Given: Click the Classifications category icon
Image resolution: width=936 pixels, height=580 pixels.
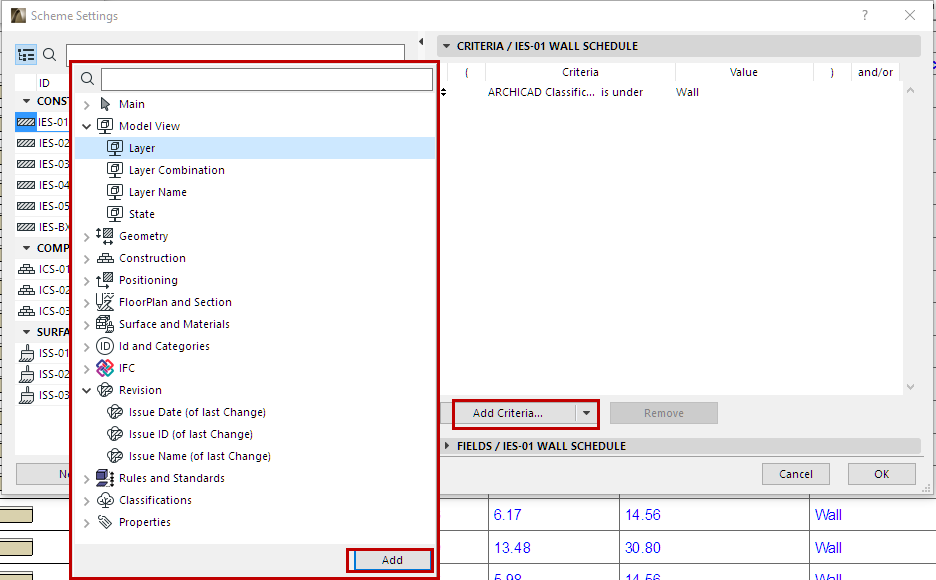Looking at the screenshot, I should [105, 500].
